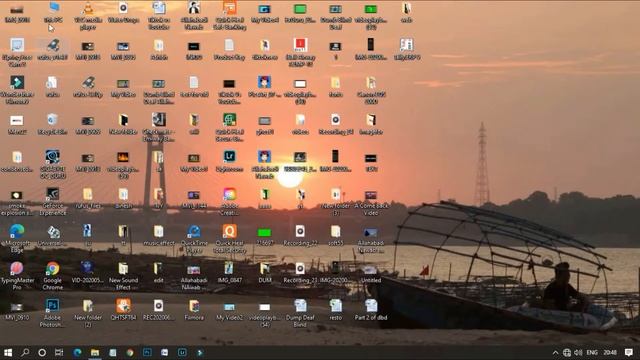Select the Recording_22 file icon
The image size is (640, 360).
point(300,236)
